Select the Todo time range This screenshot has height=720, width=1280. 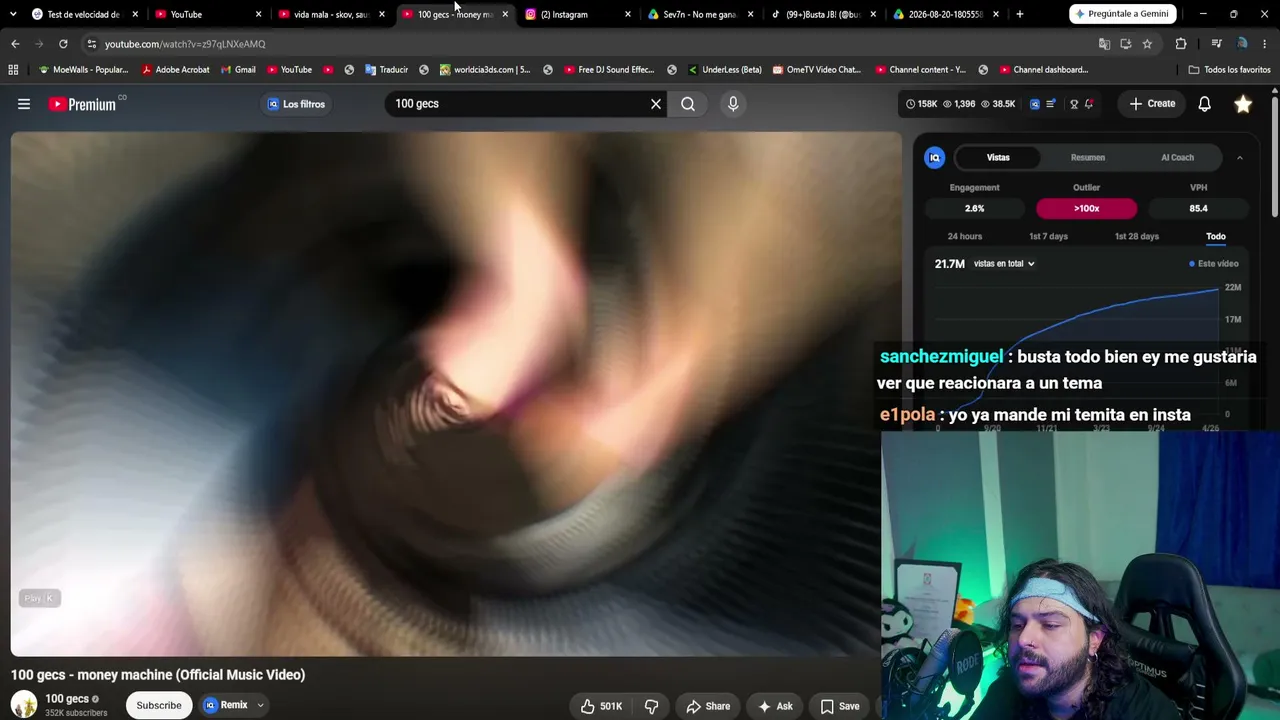tap(1215, 236)
